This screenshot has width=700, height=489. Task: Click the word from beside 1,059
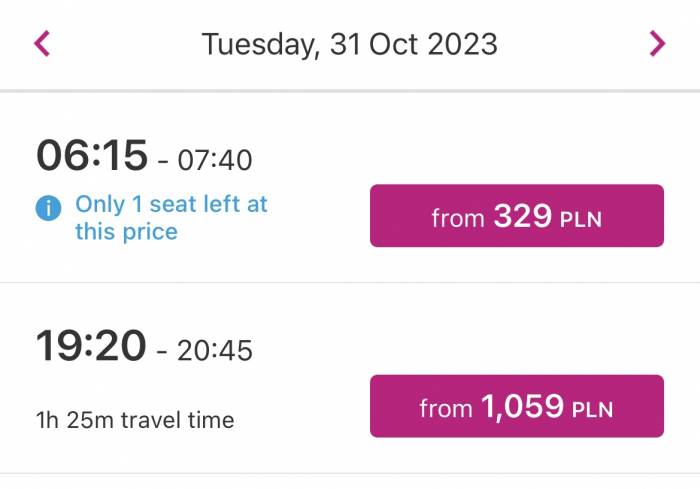pos(446,409)
